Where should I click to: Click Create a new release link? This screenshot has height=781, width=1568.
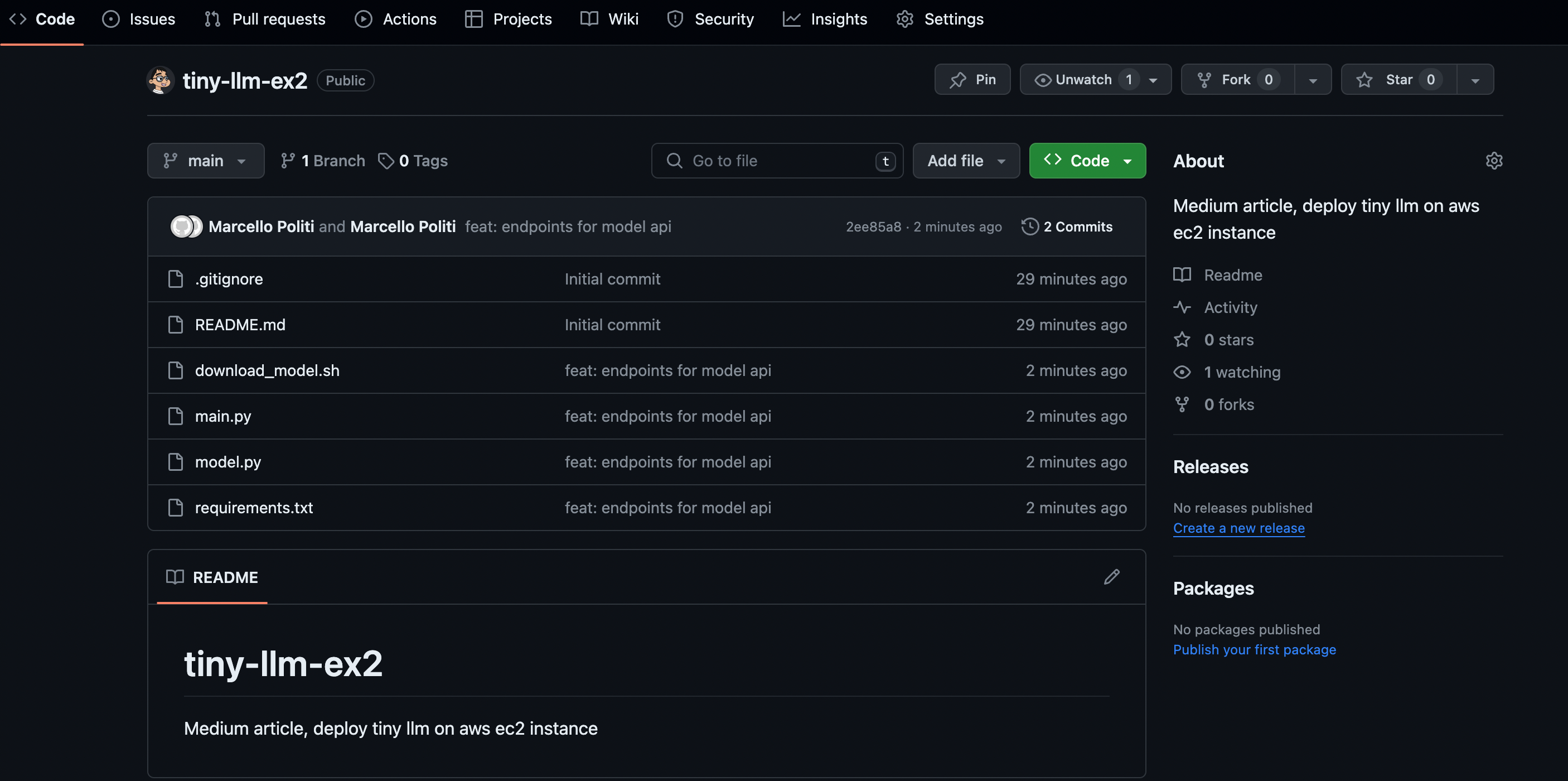point(1238,528)
